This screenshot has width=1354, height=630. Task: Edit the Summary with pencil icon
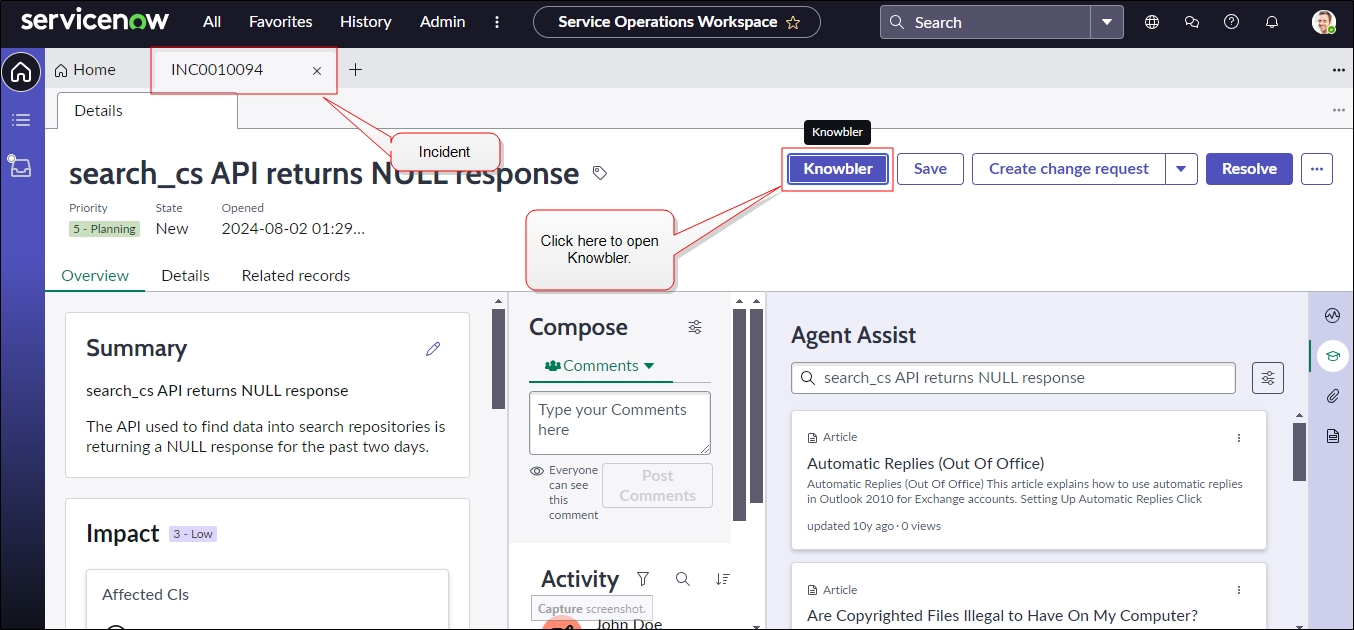(x=433, y=349)
